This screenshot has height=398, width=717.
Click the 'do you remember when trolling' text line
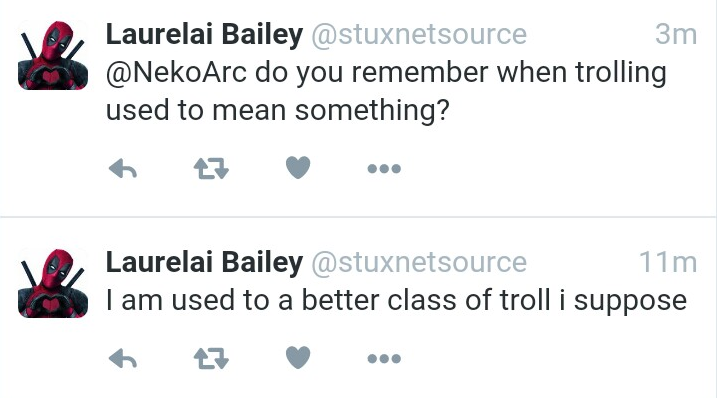coord(460,73)
